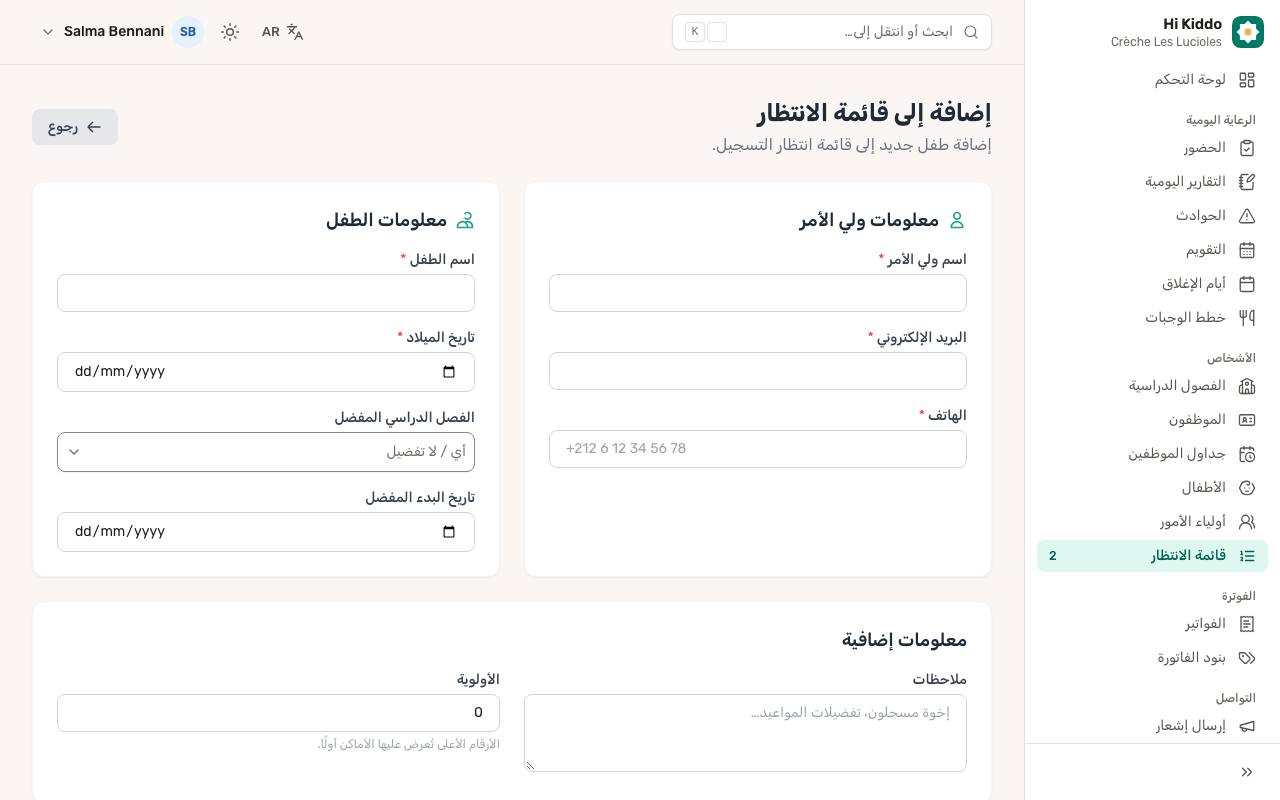Click the Crèche Les Lucioles name text
Image resolution: width=1280 pixels, height=800 pixels.
1166,42
